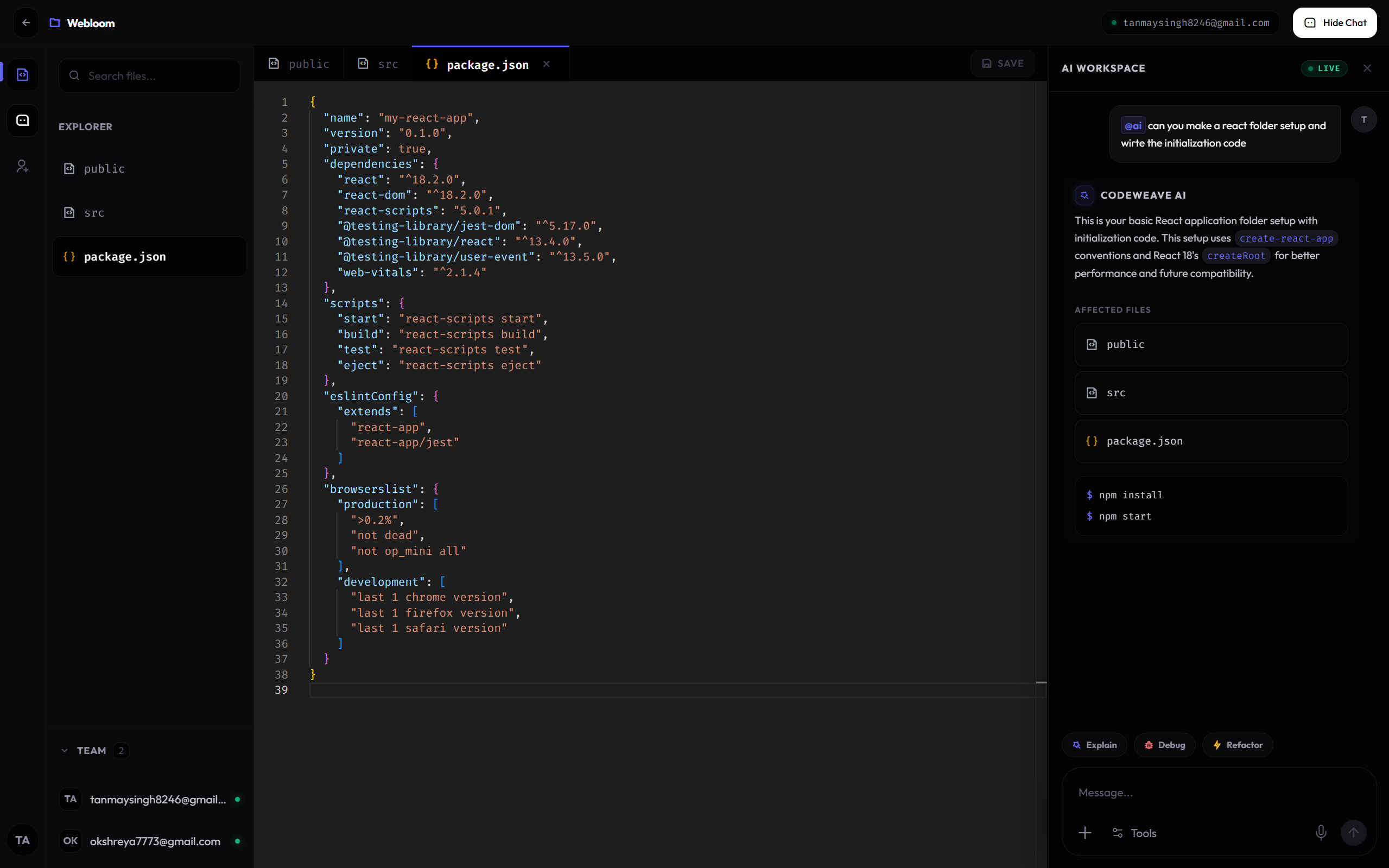Open the files view in sidebar
The width and height of the screenshot is (1389, 868).
click(22, 74)
